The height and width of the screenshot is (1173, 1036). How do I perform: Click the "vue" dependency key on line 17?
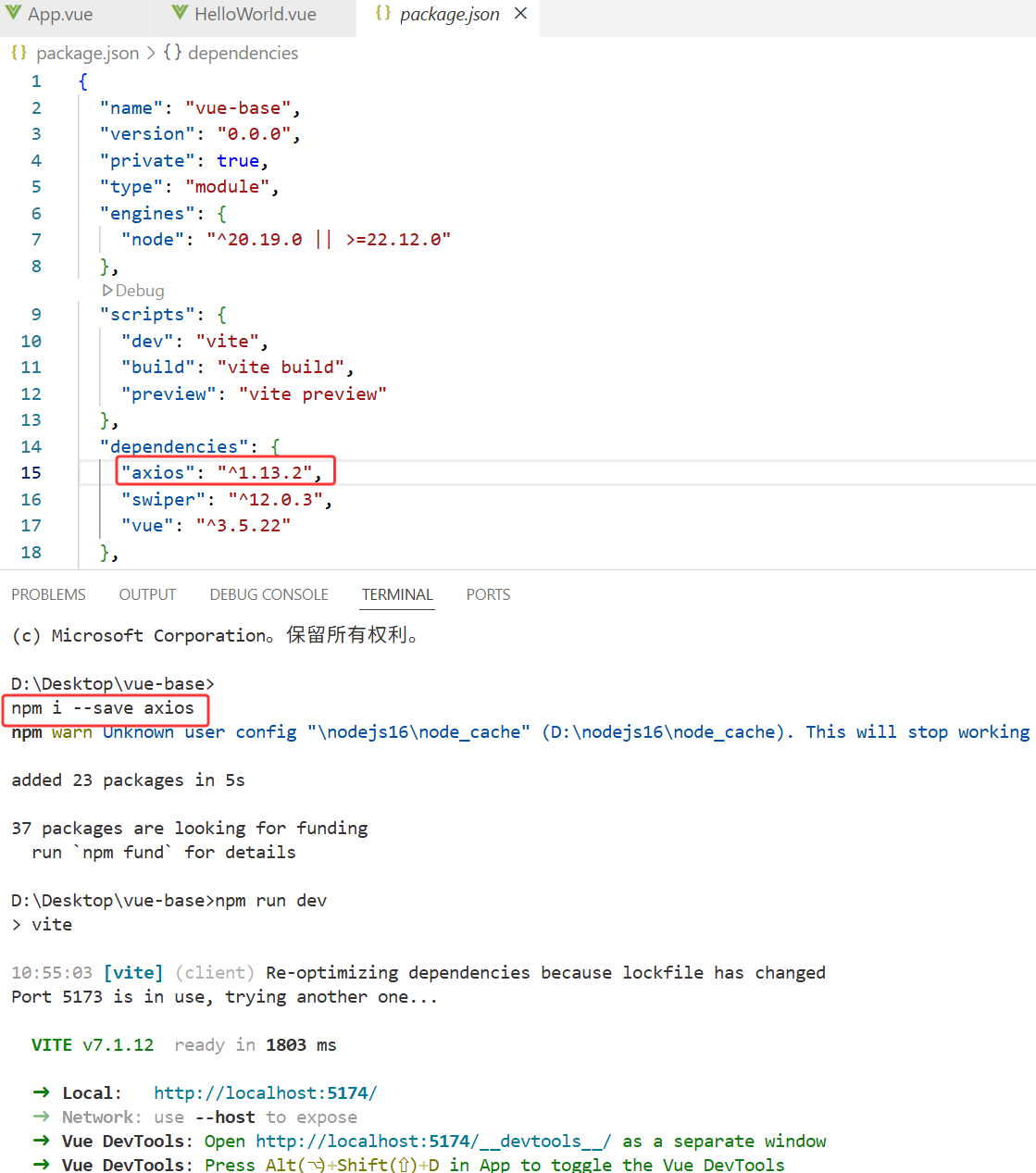click(147, 526)
